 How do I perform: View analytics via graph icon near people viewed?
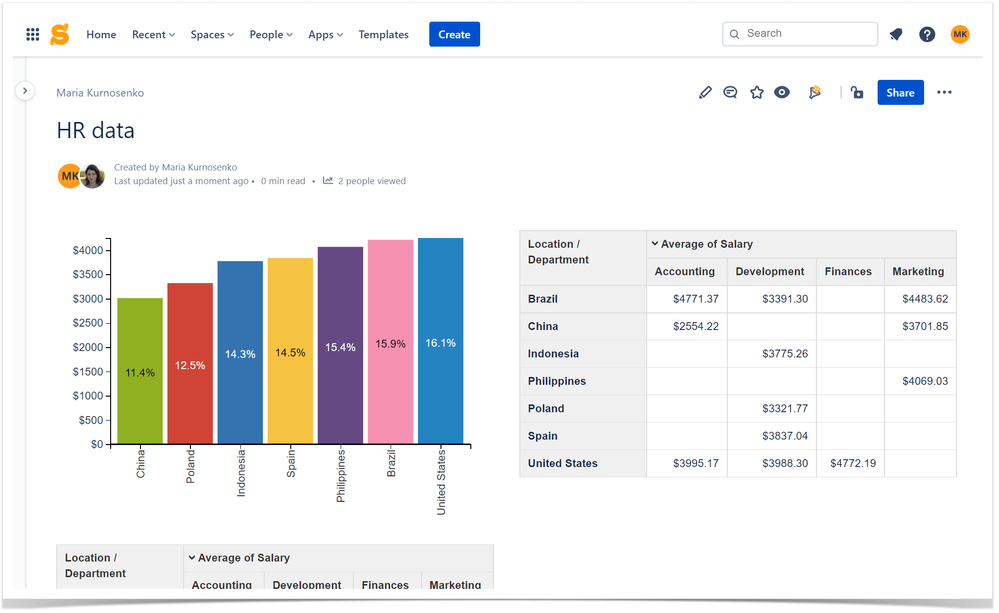coord(327,180)
